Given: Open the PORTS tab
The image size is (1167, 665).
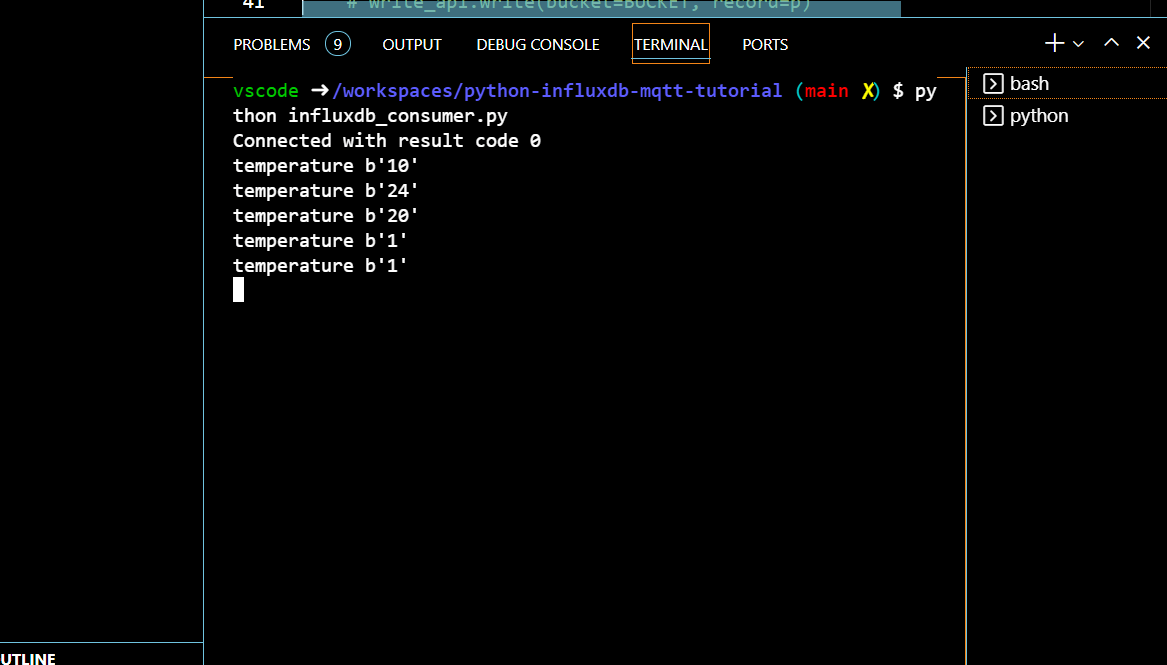Looking at the screenshot, I should point(765,44).
